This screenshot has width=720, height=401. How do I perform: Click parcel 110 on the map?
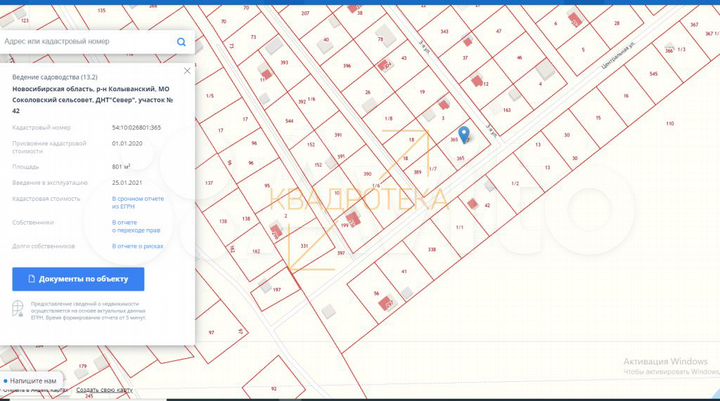click(x=670, y=124)
